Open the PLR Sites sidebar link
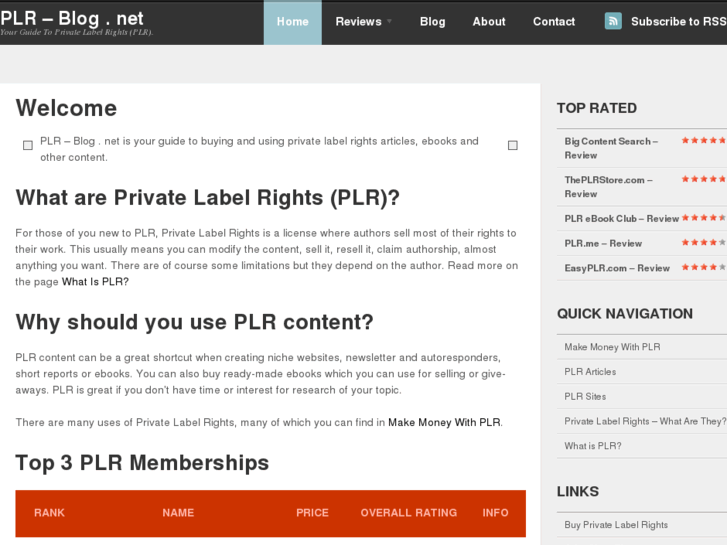Image resolution: width=727 pixels, height=545 pixels. tap(585, 397)
